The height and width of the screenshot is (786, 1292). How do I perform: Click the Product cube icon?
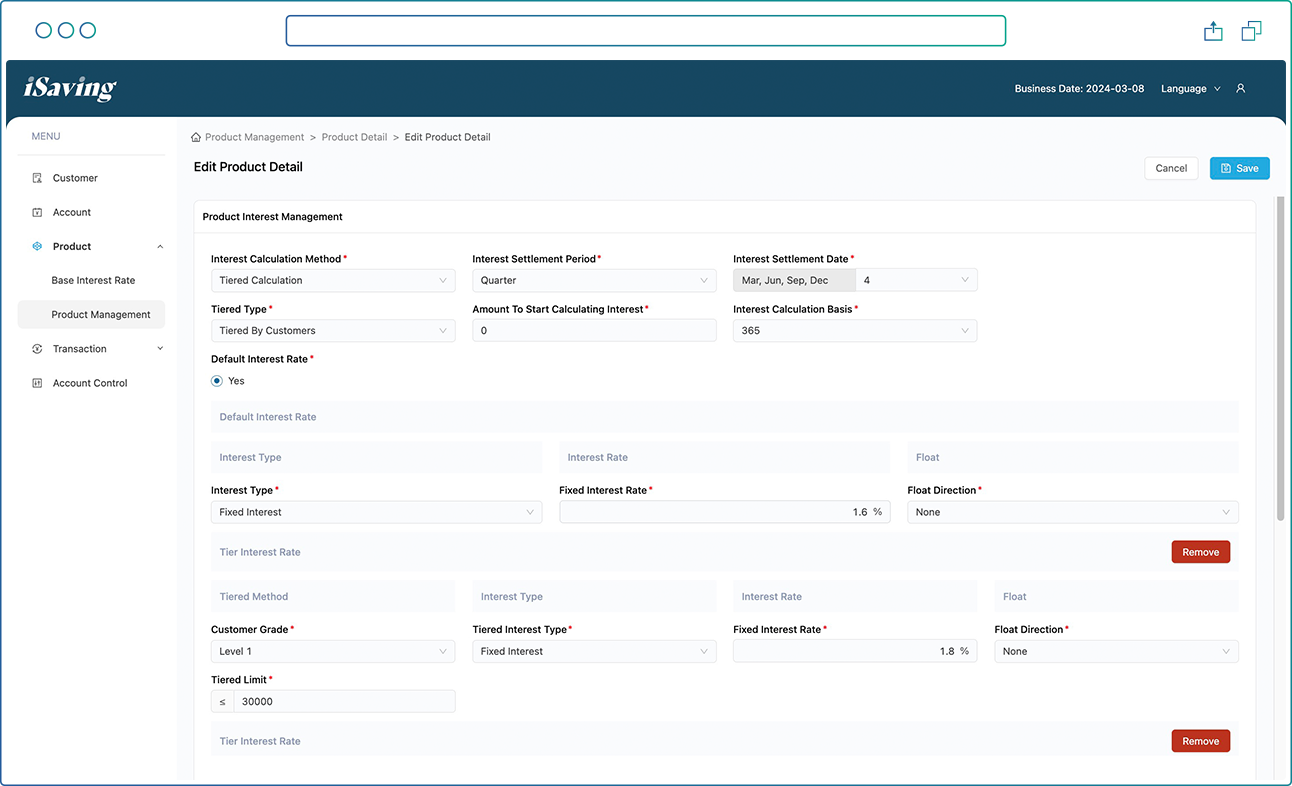37,246
